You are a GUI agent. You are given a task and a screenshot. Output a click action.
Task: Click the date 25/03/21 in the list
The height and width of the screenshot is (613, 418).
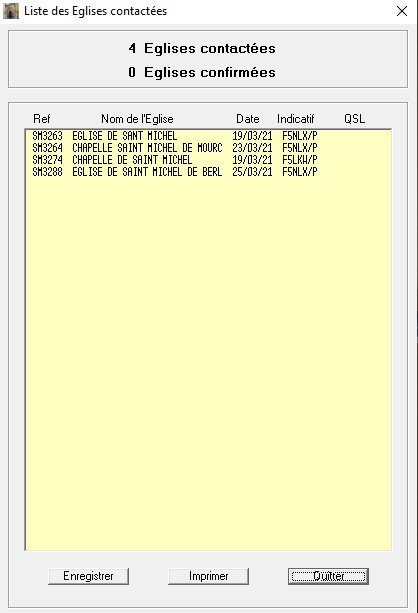click(x=252, y=172)
